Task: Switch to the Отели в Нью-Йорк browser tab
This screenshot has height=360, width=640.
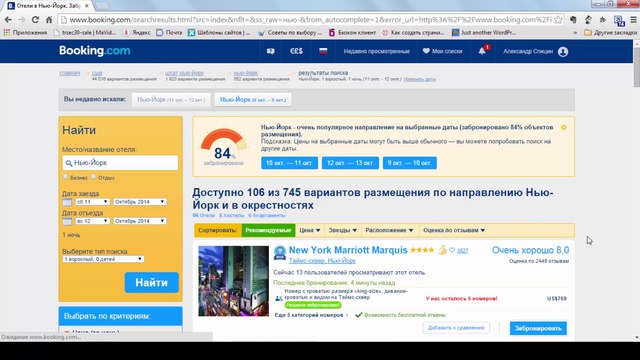Action: (x=48, y=6)
